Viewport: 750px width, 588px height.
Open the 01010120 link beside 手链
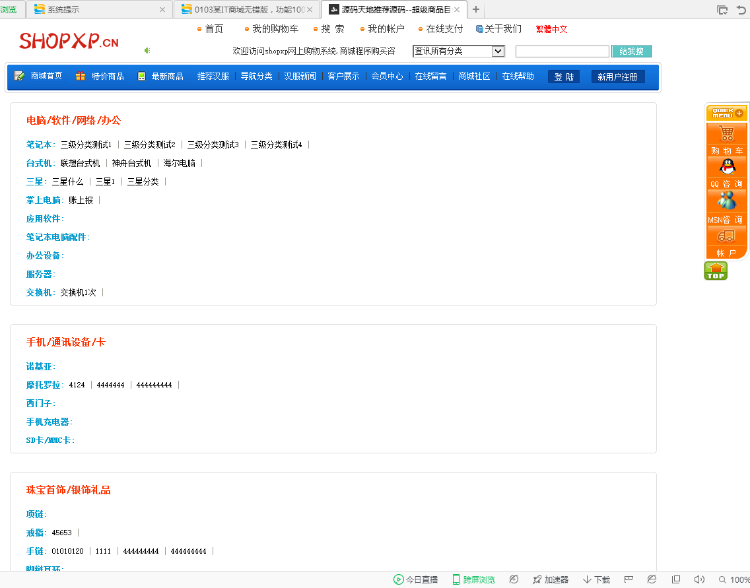click(67, 551)
